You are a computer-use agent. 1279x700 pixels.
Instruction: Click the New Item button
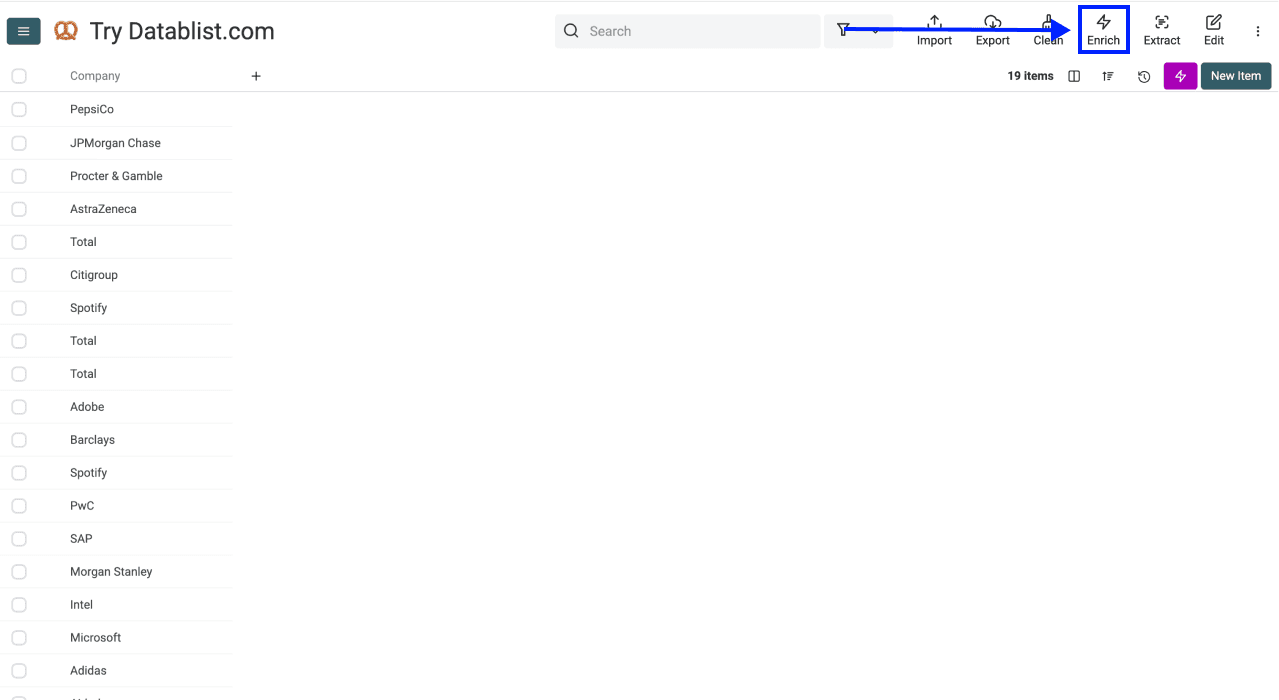[1235, 75]
